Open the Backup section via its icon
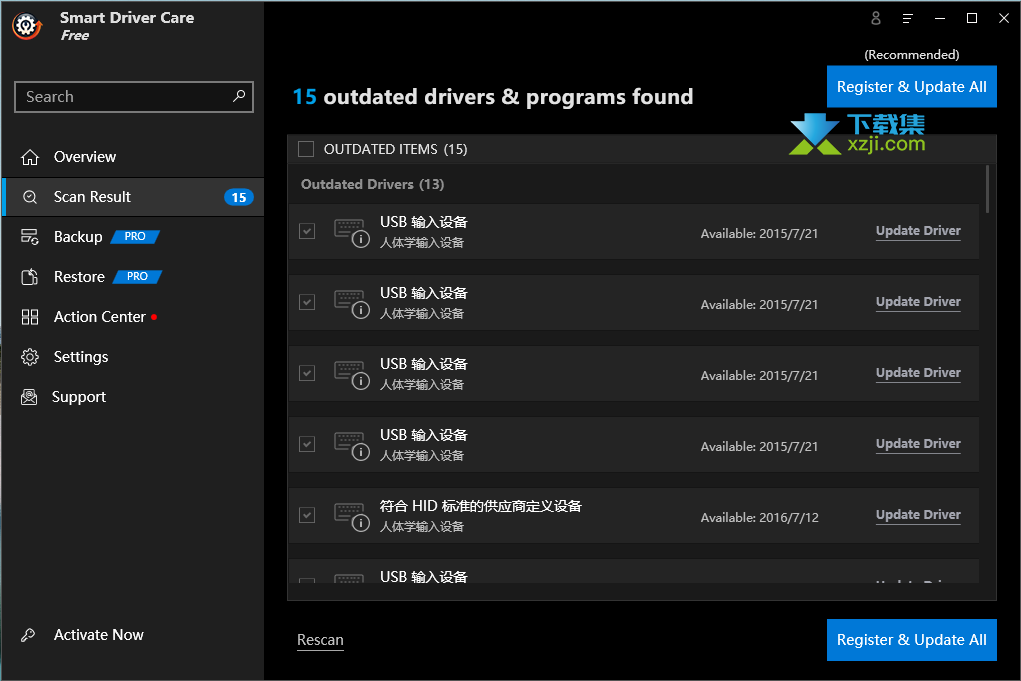The image size is (1021, 681). (29, 236)
